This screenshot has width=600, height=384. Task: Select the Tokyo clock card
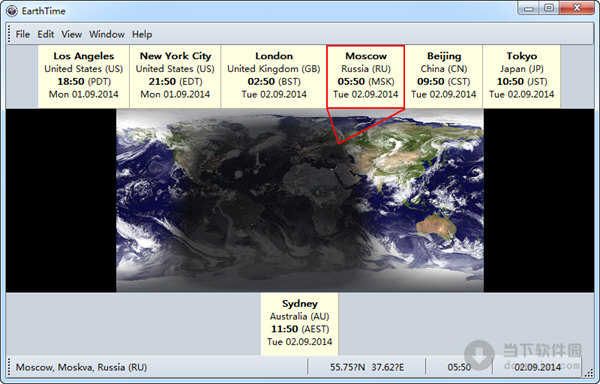522,76
